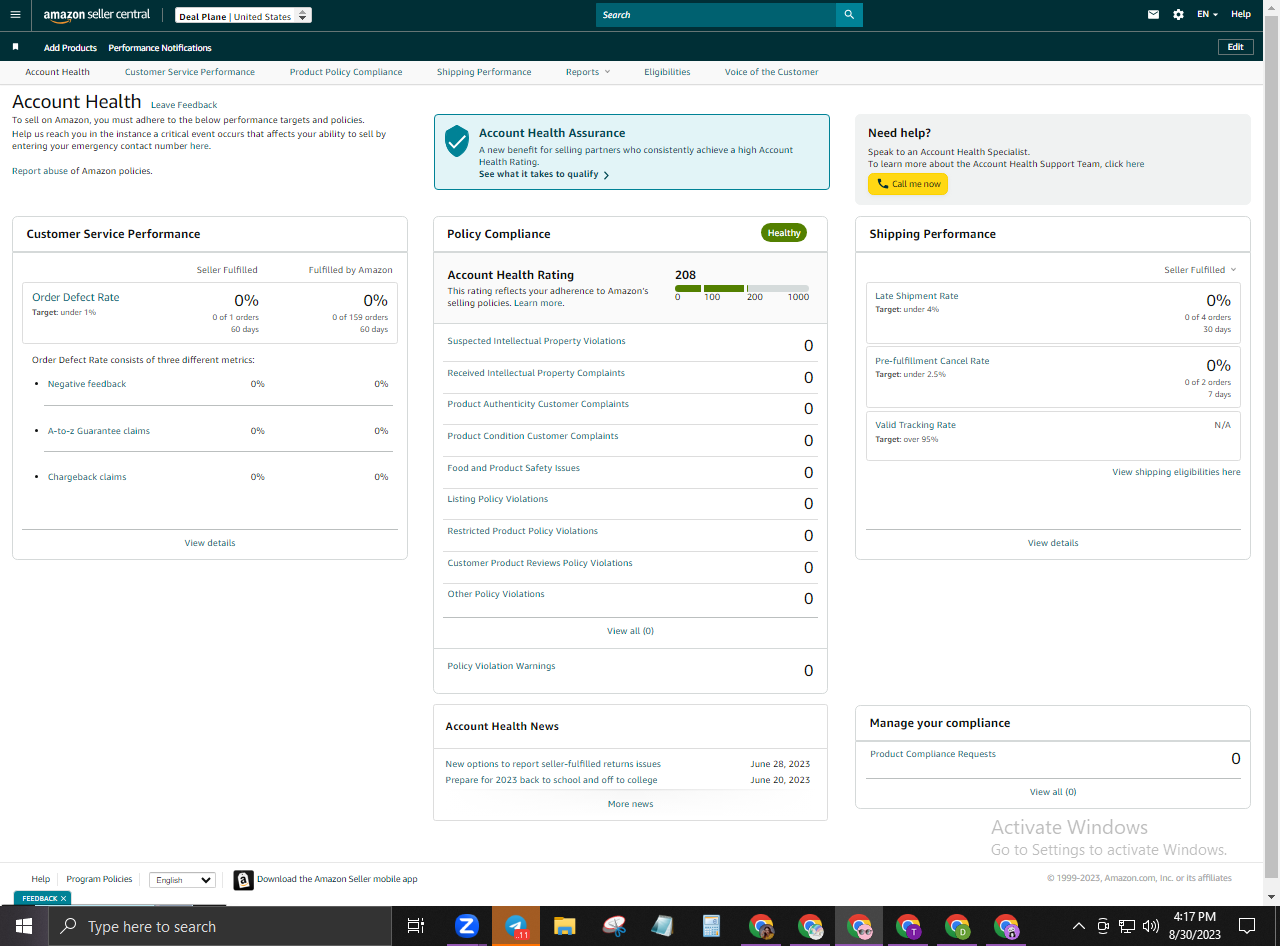Expand See what it takes to qualify
Image resolution: width=1280 pixels, height=946 pixels.
[544, 174]
